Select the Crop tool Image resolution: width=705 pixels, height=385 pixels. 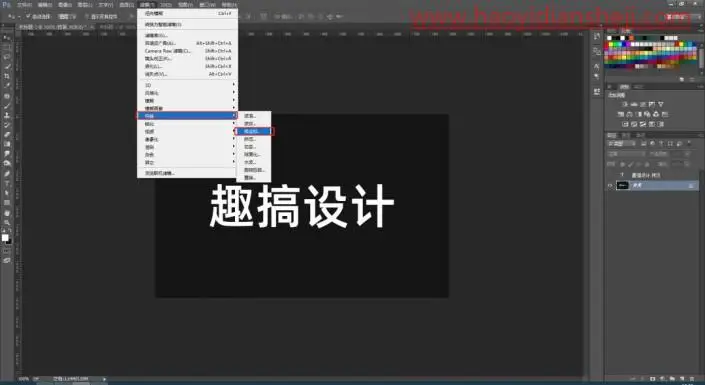(x=7, y=76)
